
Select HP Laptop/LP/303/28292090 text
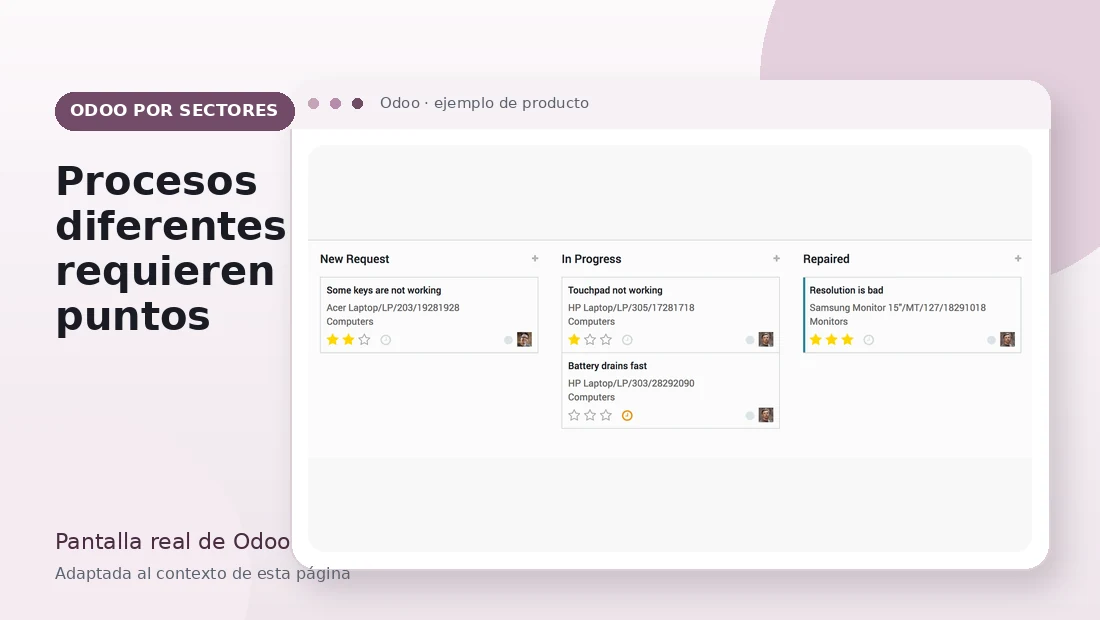(631, 383)
